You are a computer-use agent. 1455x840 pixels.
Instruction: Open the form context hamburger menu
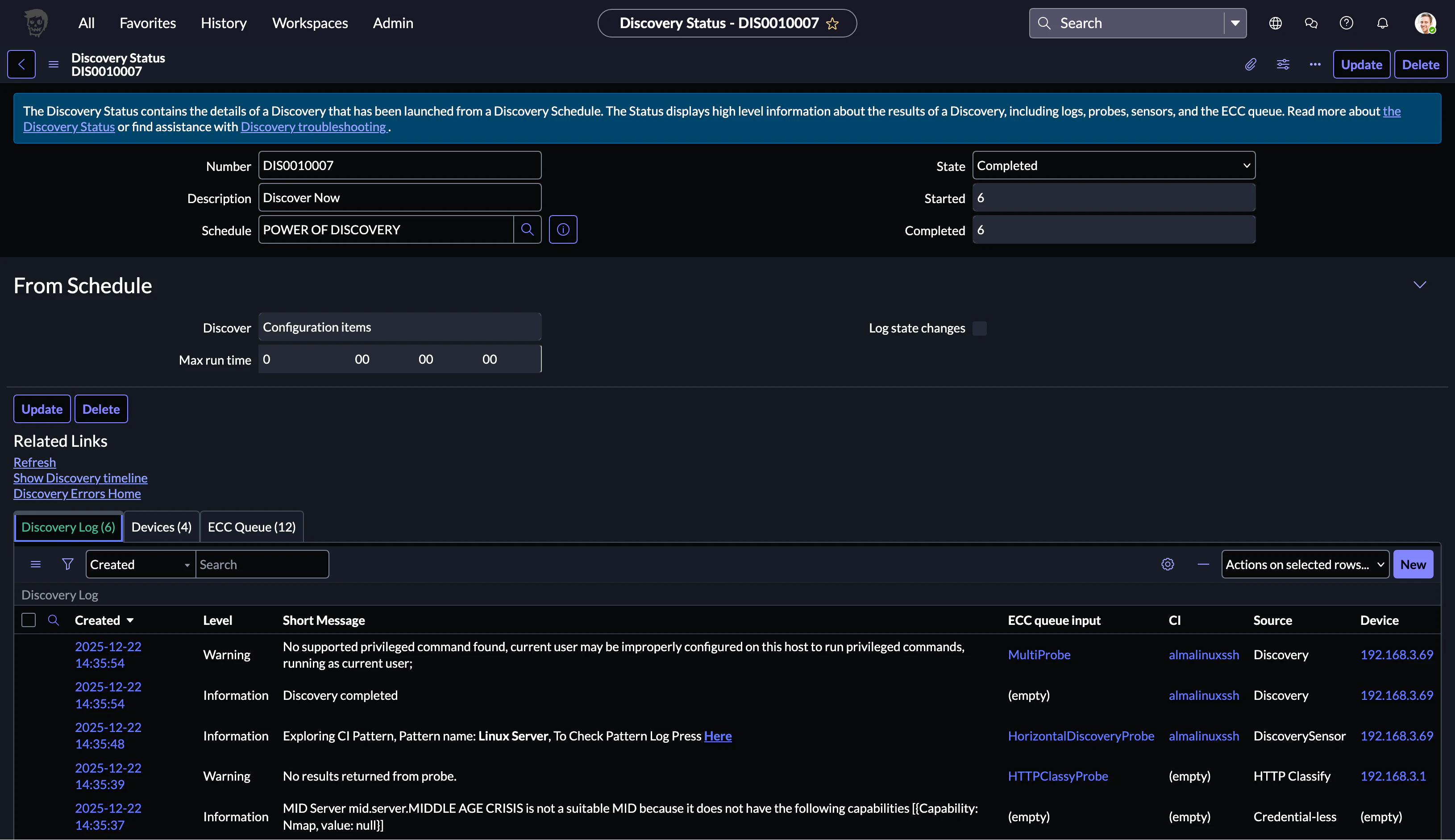pos(54,64)
